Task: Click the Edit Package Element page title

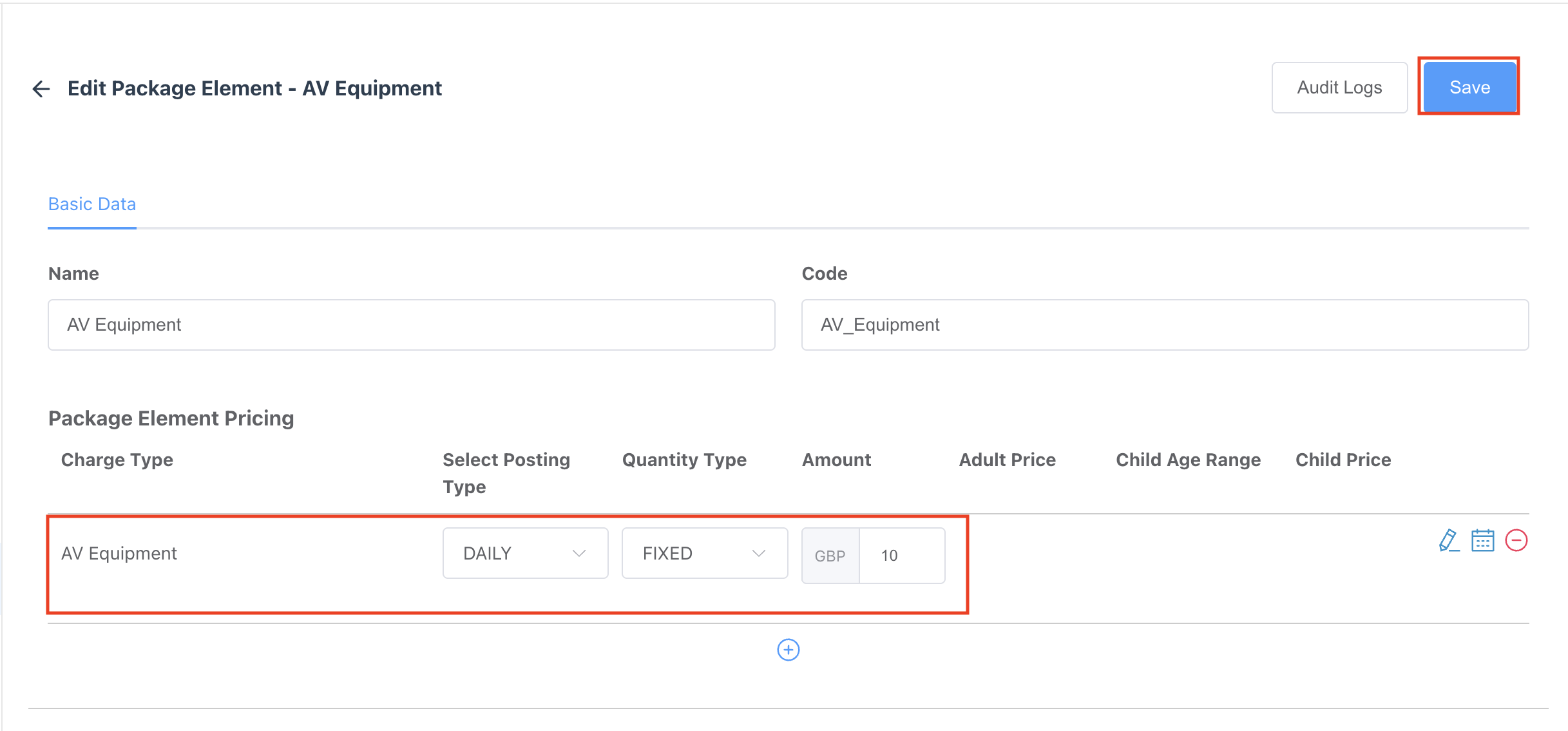Action: click(255, 88)
